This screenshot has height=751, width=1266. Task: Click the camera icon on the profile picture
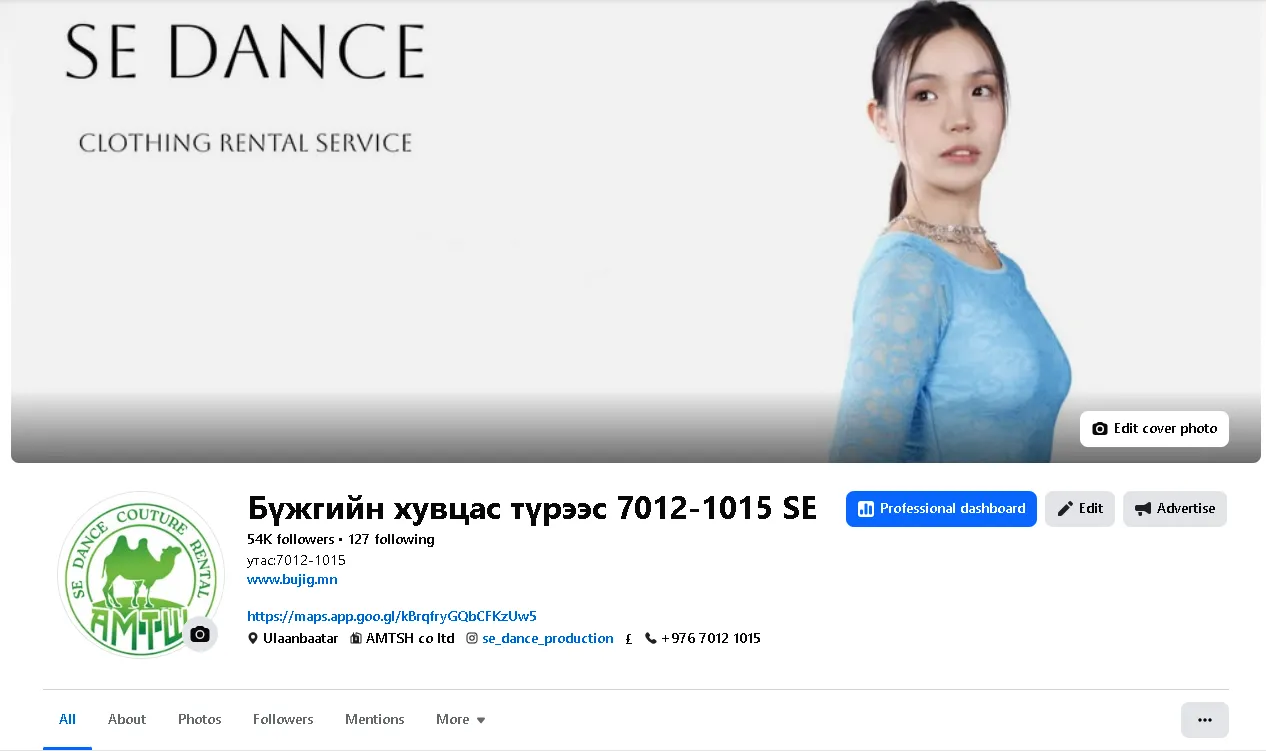[x=200, y=634]
